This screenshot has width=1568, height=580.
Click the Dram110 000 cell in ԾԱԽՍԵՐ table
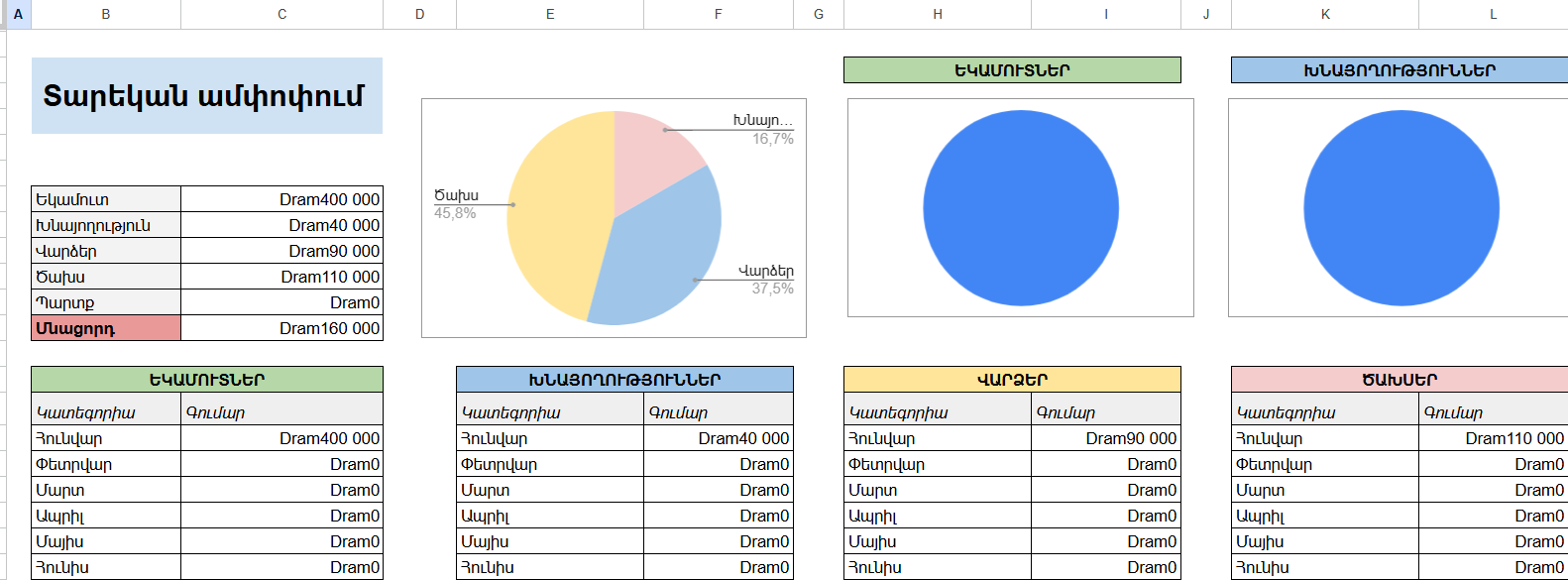[1493, 438]
